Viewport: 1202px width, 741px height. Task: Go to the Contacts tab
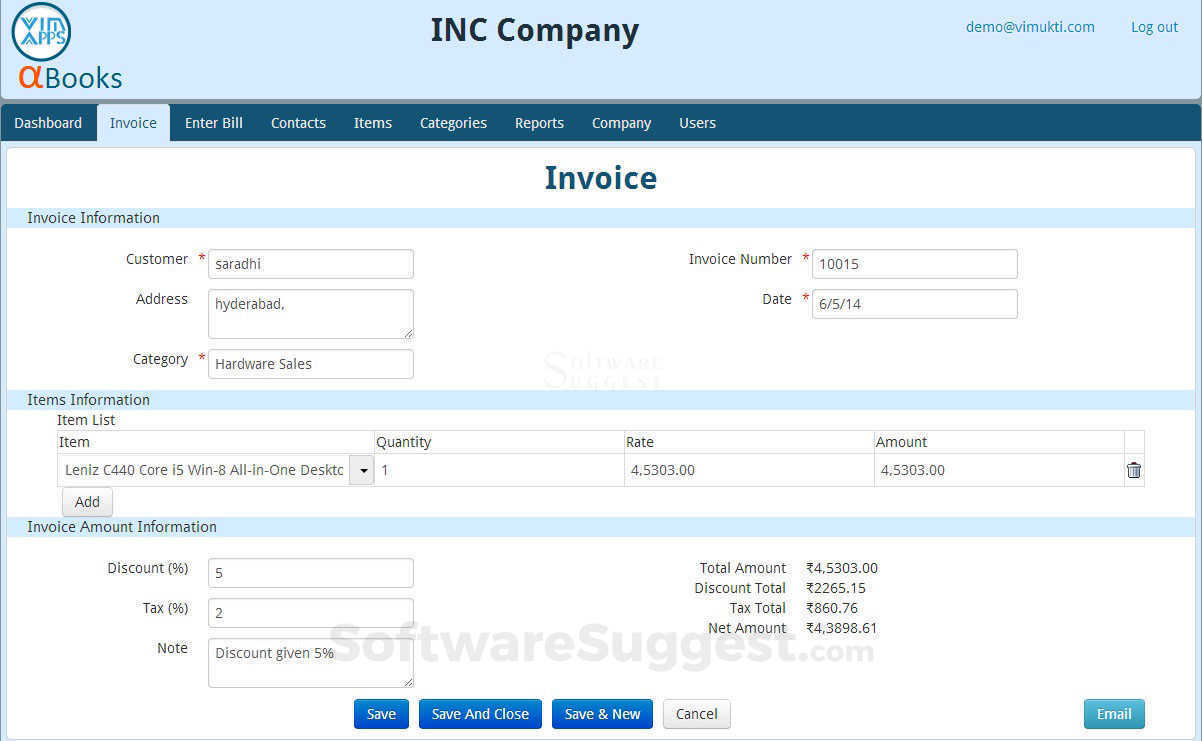click(x=298, y=123)
